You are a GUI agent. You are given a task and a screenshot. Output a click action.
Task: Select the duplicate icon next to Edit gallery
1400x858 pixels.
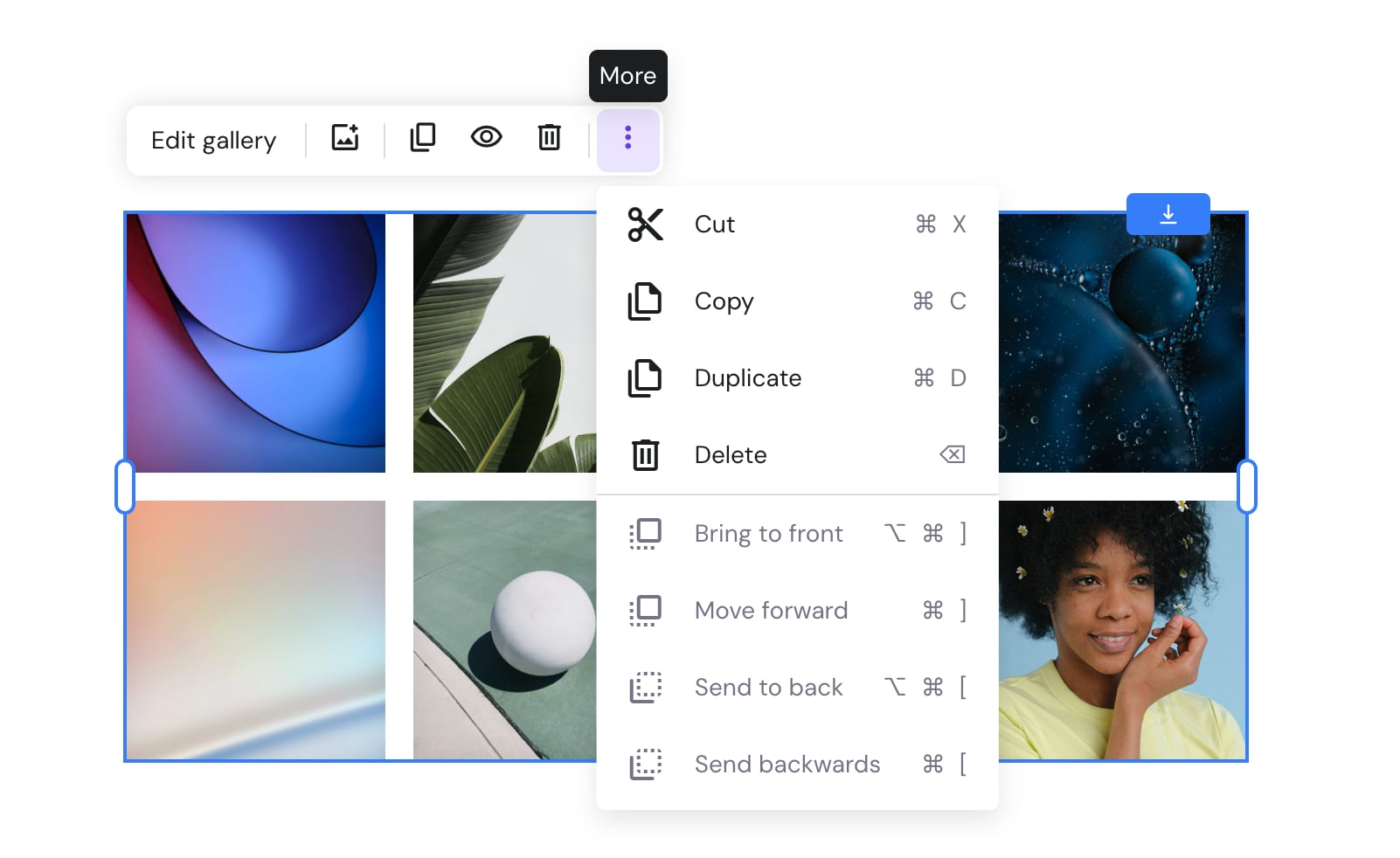422,137
